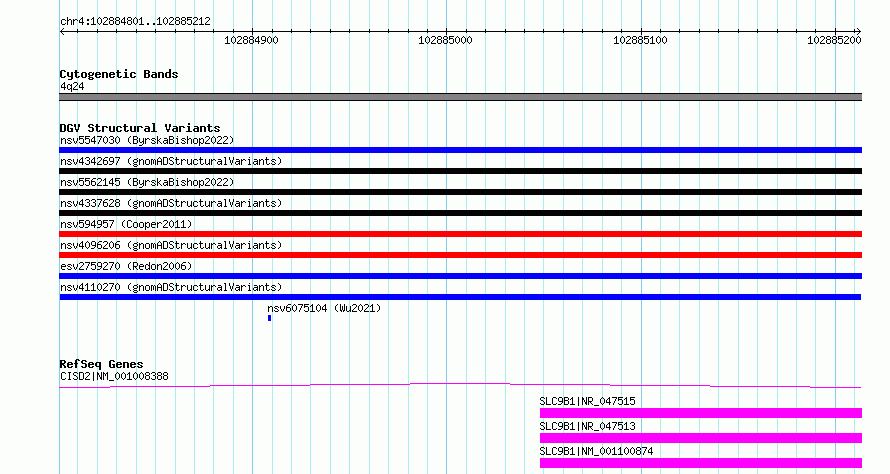Click the right arrow end of the ruler
The image size is (890, 474).
coord(859,32)
